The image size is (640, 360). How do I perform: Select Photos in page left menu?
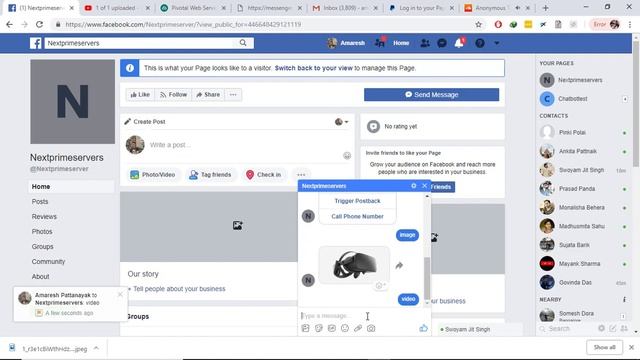click(x=42, y=231)
